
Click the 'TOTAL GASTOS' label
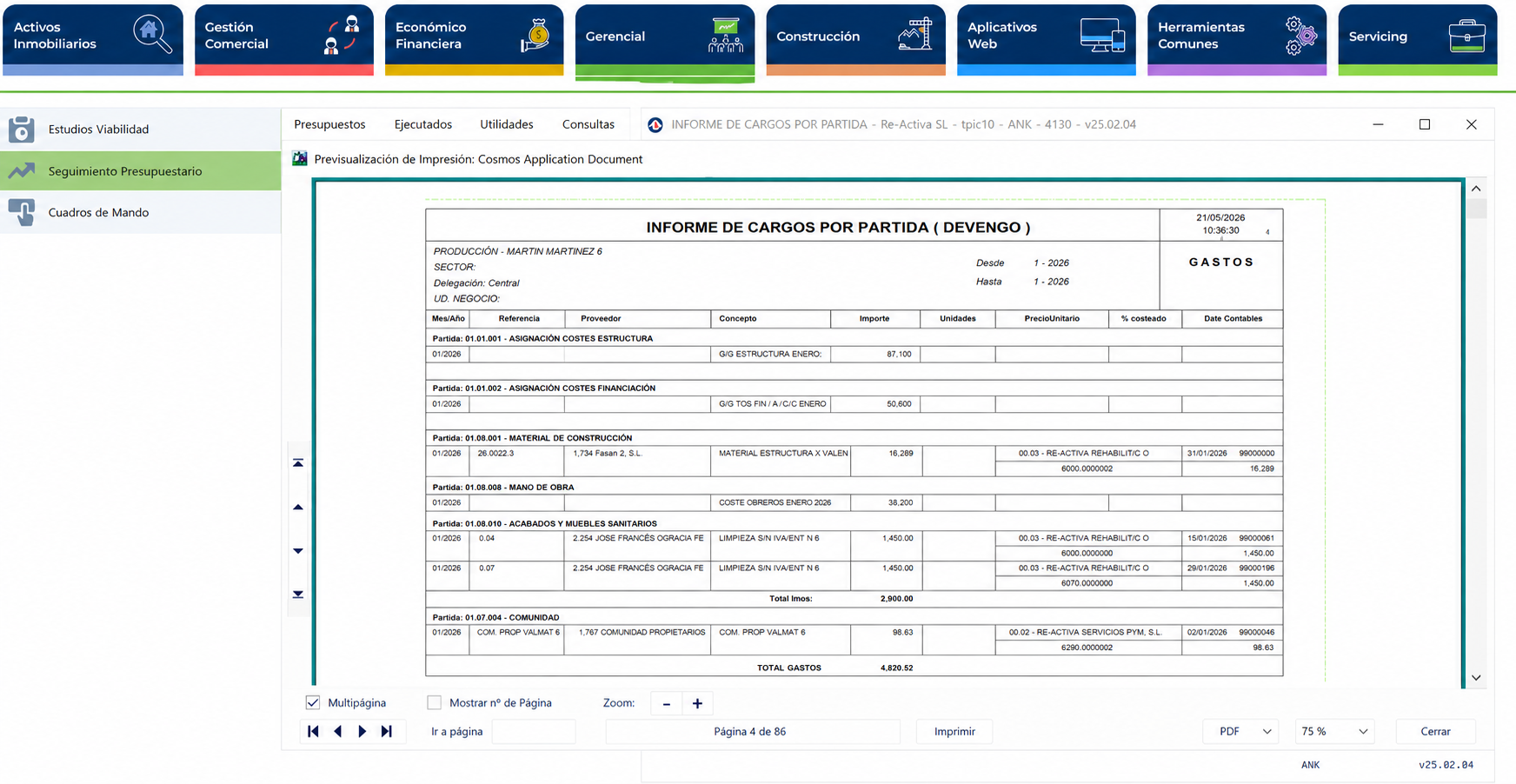click(789, 668)
